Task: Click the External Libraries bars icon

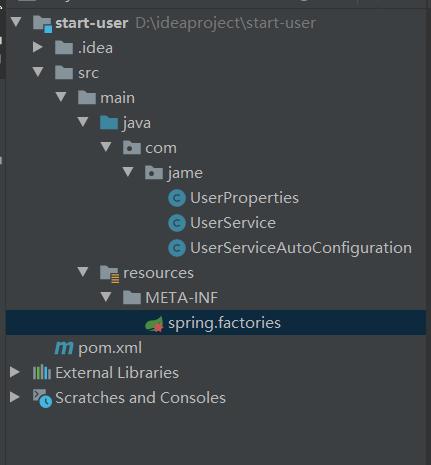Action: coord(42,373)
